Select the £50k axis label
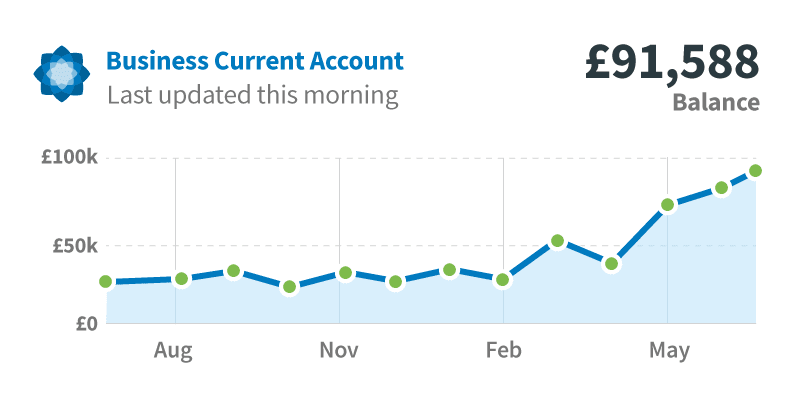Screen dimensions: 800x400 [74, 246]
